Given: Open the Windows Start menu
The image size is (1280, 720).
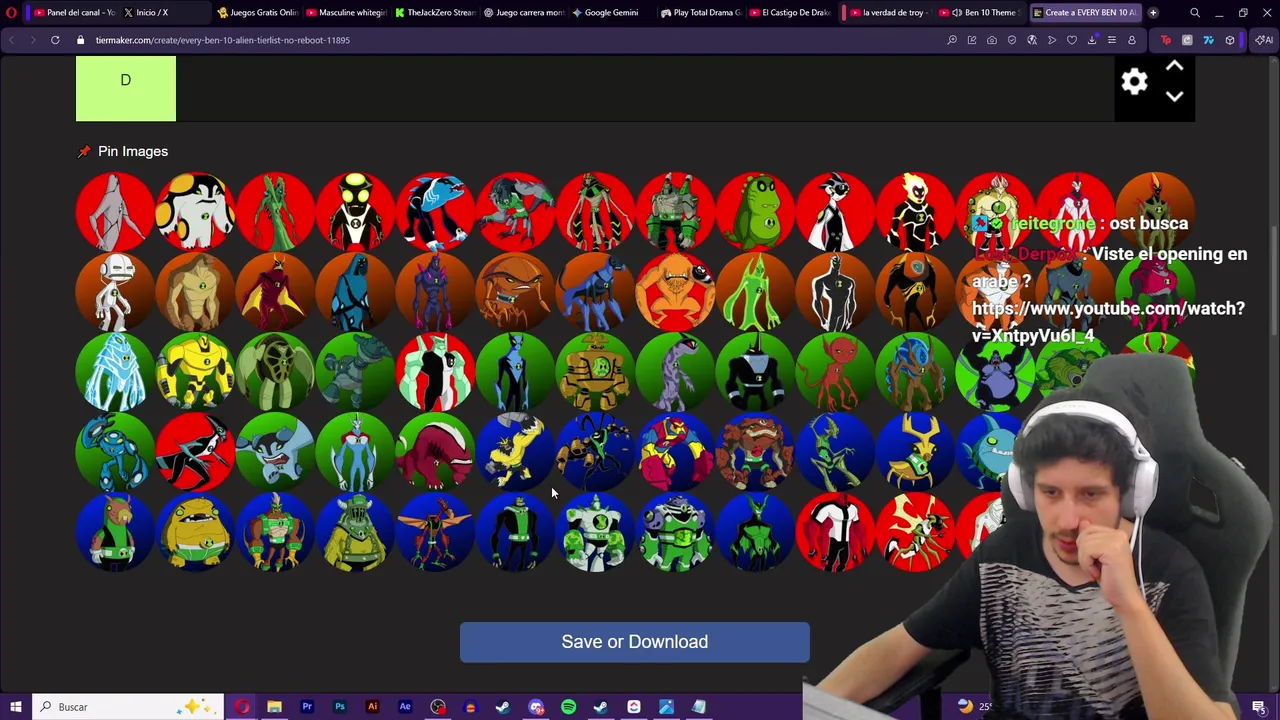Looking at the screenshot, I should pos(15,707).
